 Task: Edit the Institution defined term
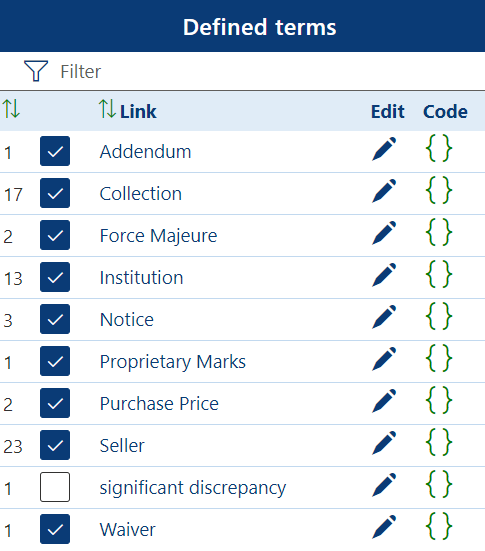coord(384,275)
